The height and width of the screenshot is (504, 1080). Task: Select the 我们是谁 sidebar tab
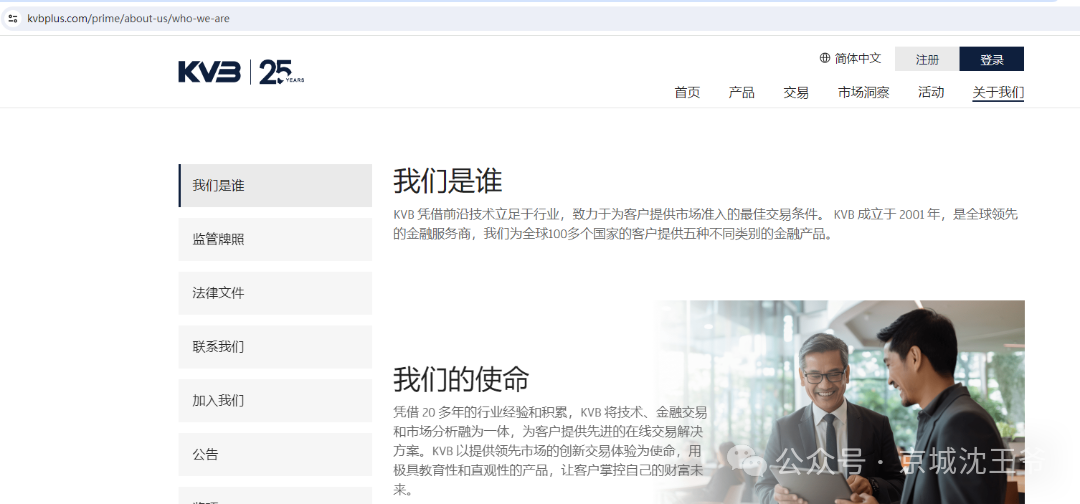coord(275,186)
